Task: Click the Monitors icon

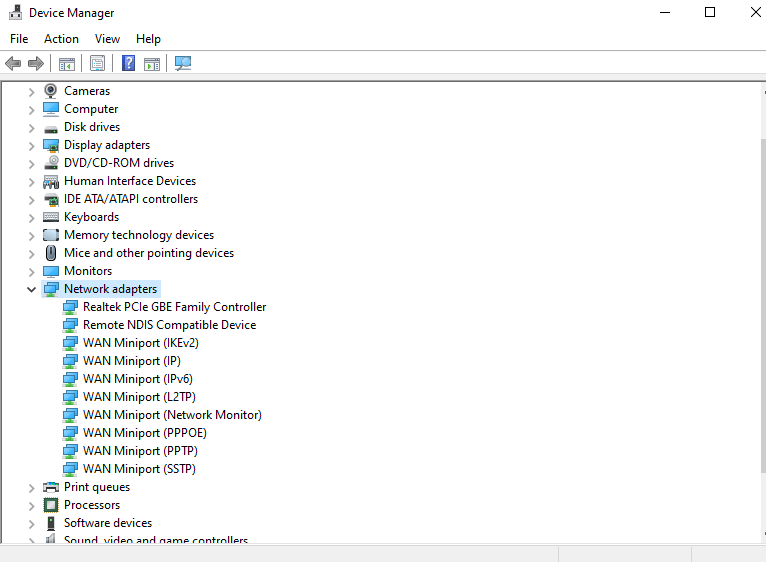Action: [51, 271]
